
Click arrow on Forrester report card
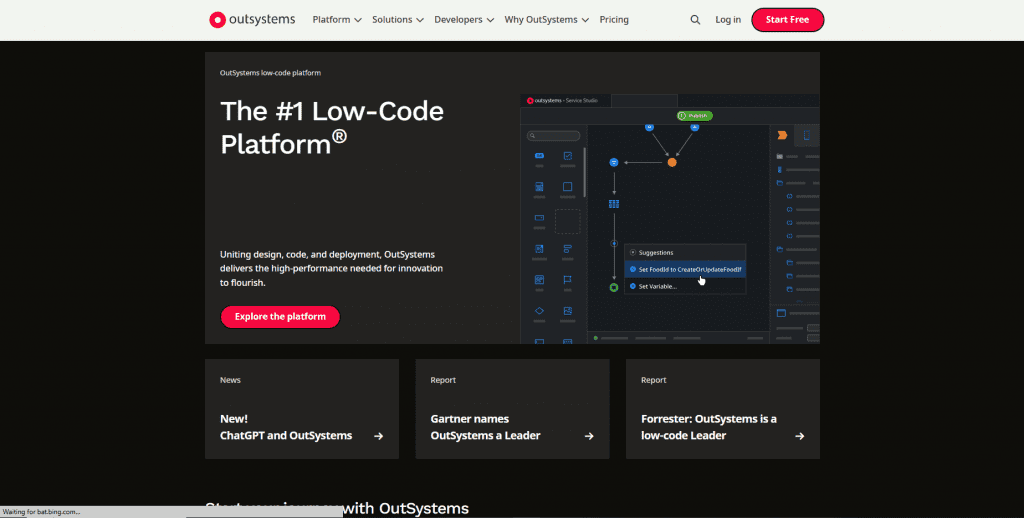799,436
